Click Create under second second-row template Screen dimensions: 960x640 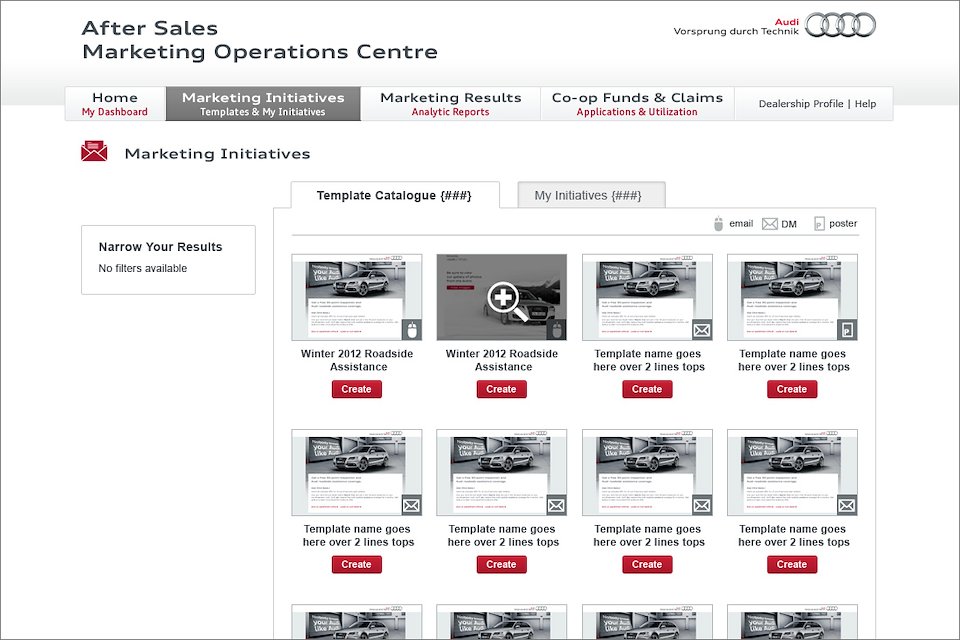coord(501,564)
